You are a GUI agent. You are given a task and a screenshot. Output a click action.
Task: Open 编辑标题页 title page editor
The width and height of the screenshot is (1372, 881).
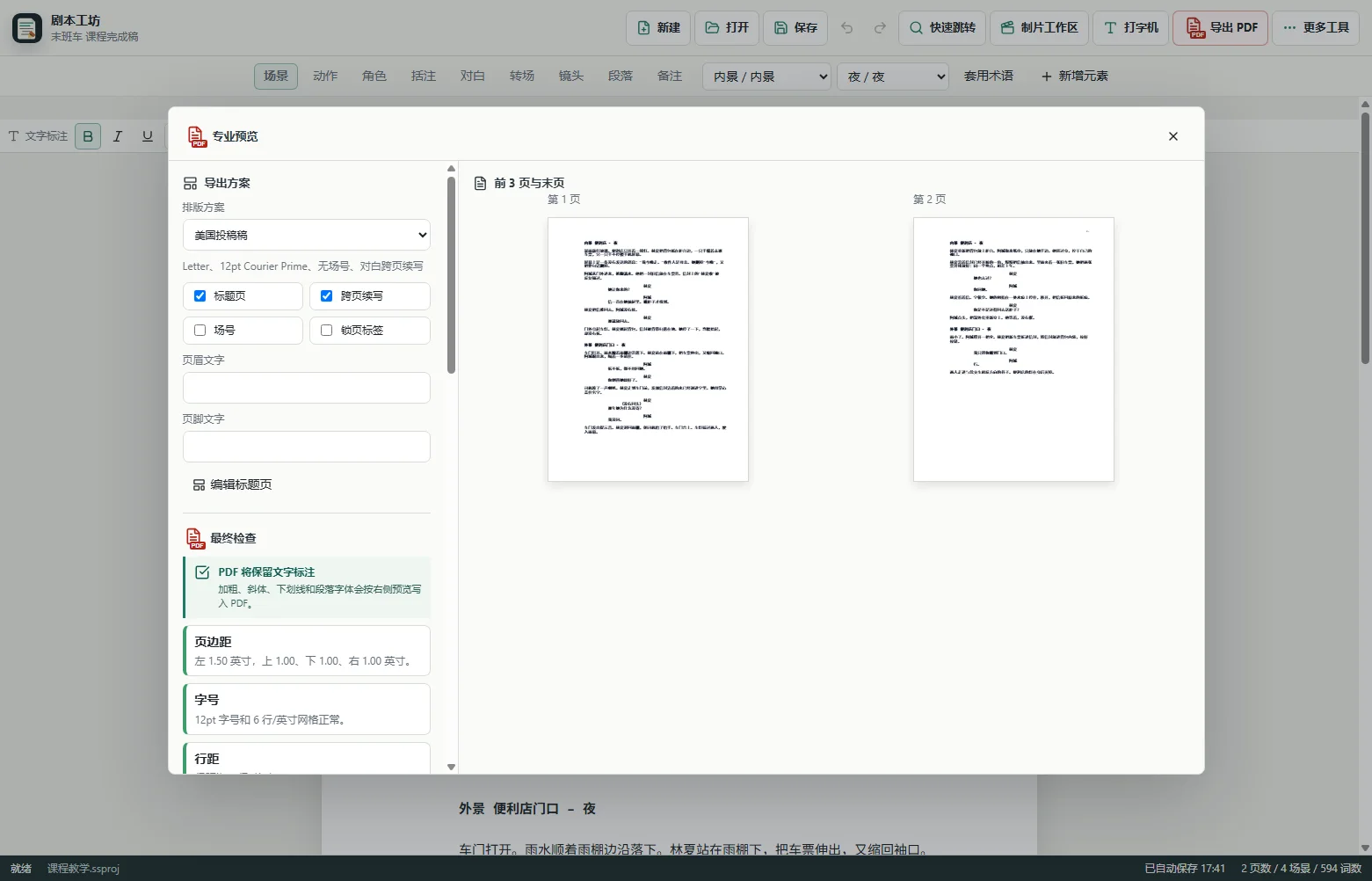[233, 484]
